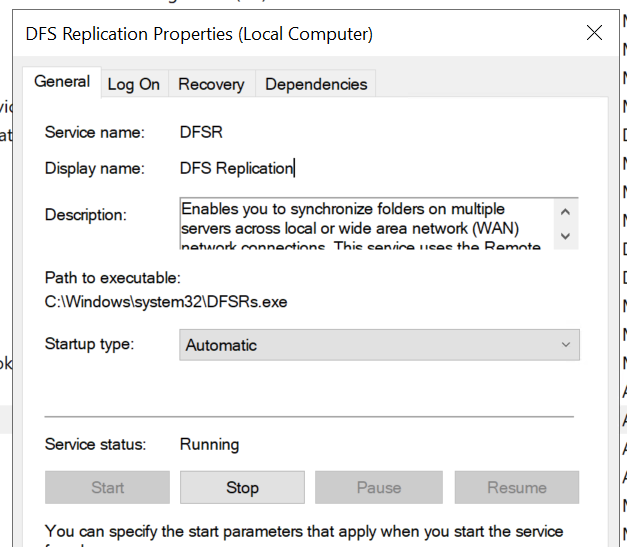Screen dimensions: 627x547
Task: Click the Service status label
Action: point(96,445)
